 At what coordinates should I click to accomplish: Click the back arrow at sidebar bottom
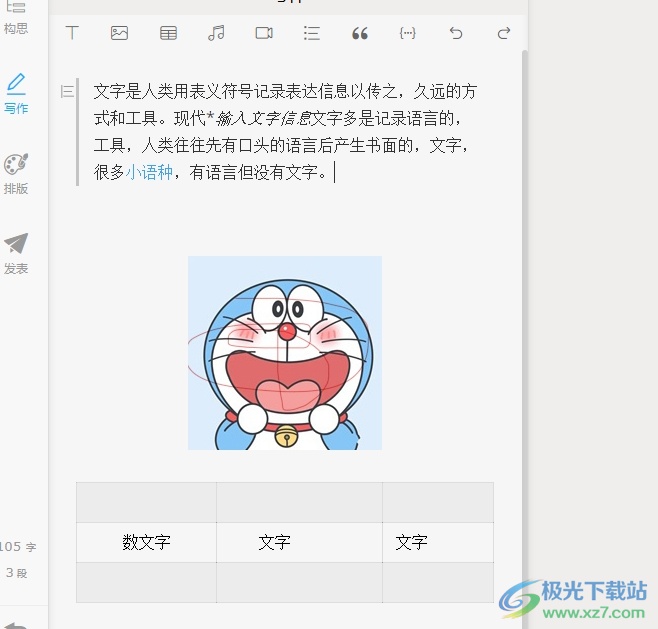[x=15, y=625]
